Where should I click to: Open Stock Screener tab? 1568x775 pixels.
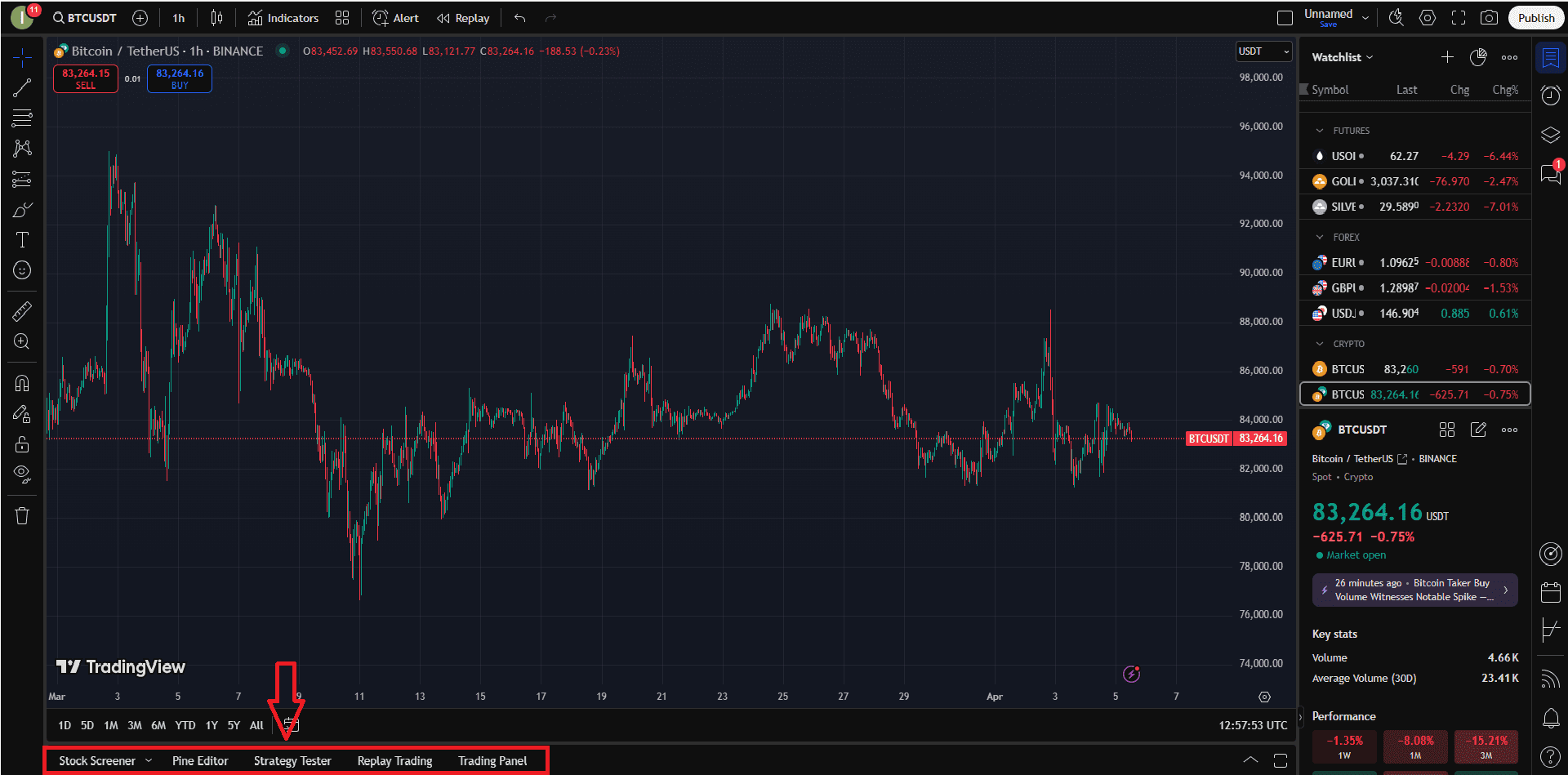tap(97, 761)
